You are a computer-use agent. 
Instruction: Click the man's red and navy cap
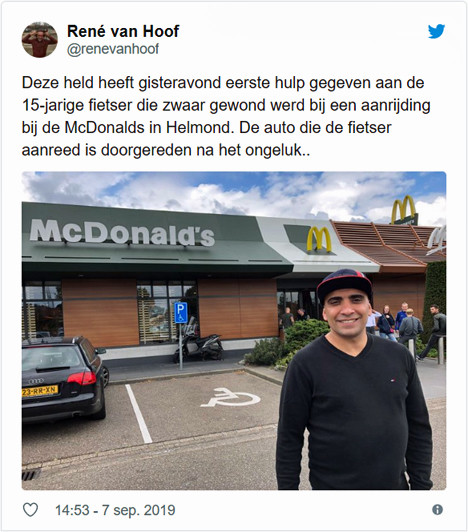pos(344,284)
